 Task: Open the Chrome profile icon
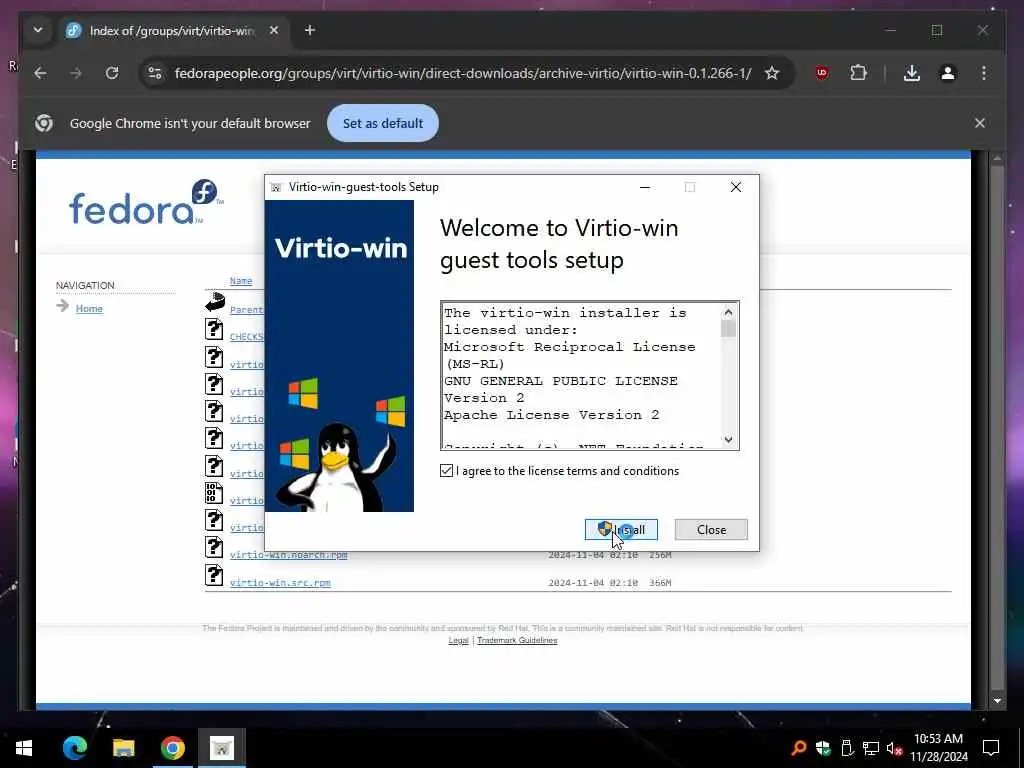[x=948, y=73]
